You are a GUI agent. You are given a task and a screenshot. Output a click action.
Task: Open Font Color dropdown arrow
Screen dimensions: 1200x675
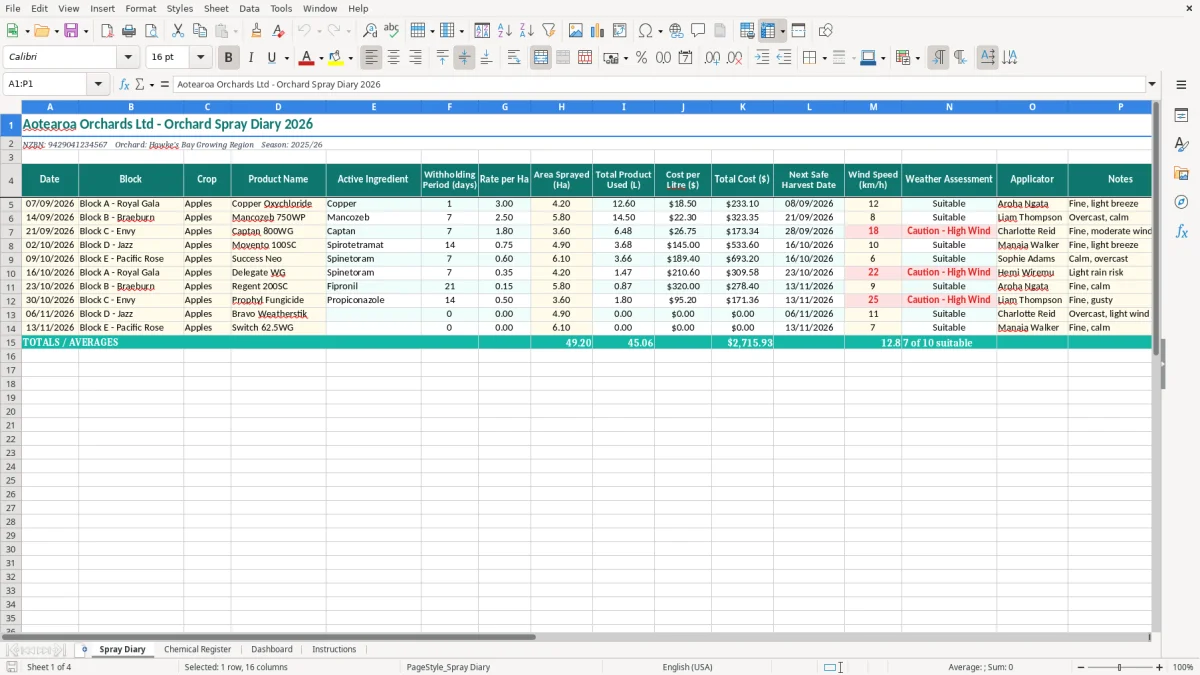(x=321, y=58)
